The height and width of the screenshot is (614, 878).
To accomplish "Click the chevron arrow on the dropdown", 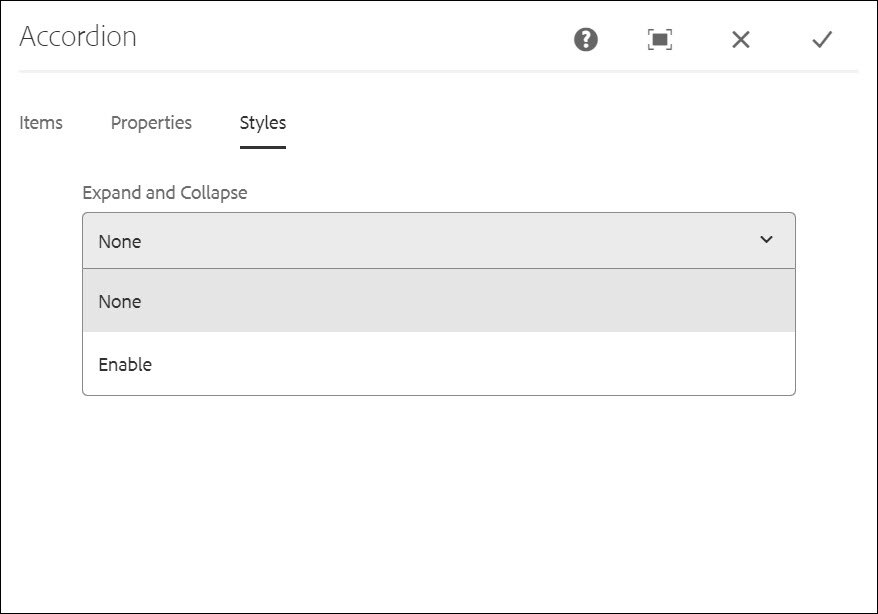I will [x=766, y=240].
